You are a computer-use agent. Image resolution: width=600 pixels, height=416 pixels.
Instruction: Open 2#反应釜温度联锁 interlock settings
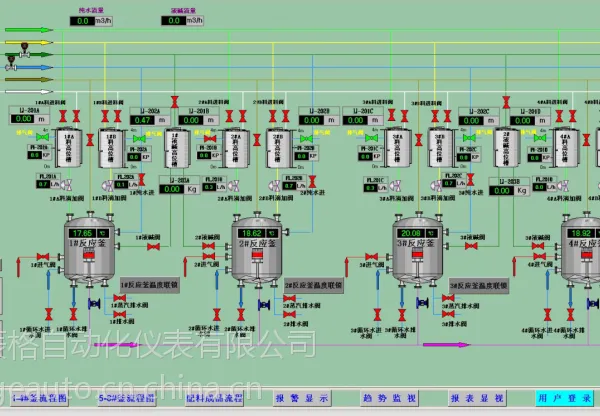[x=314, y=285]
